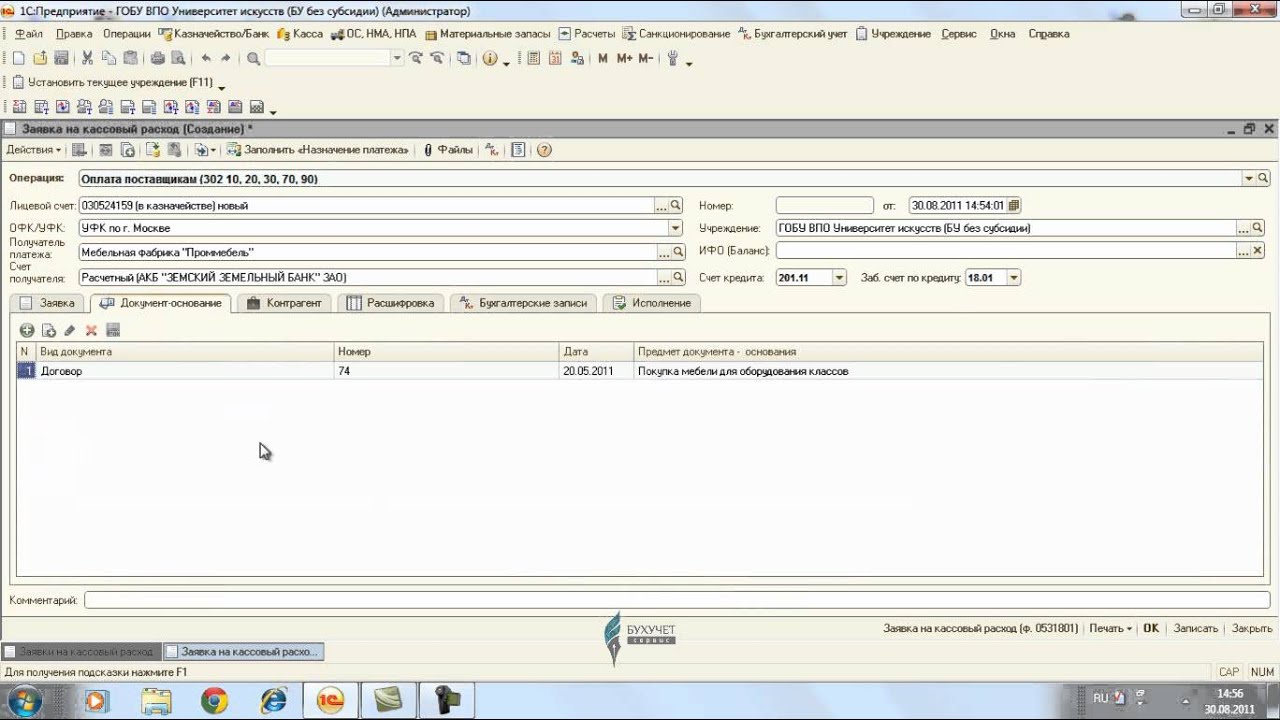Open Internet Explorer from the Windows taskbar
The width and height of the screenshot is (1280, 720).
[x=273, y=701]
